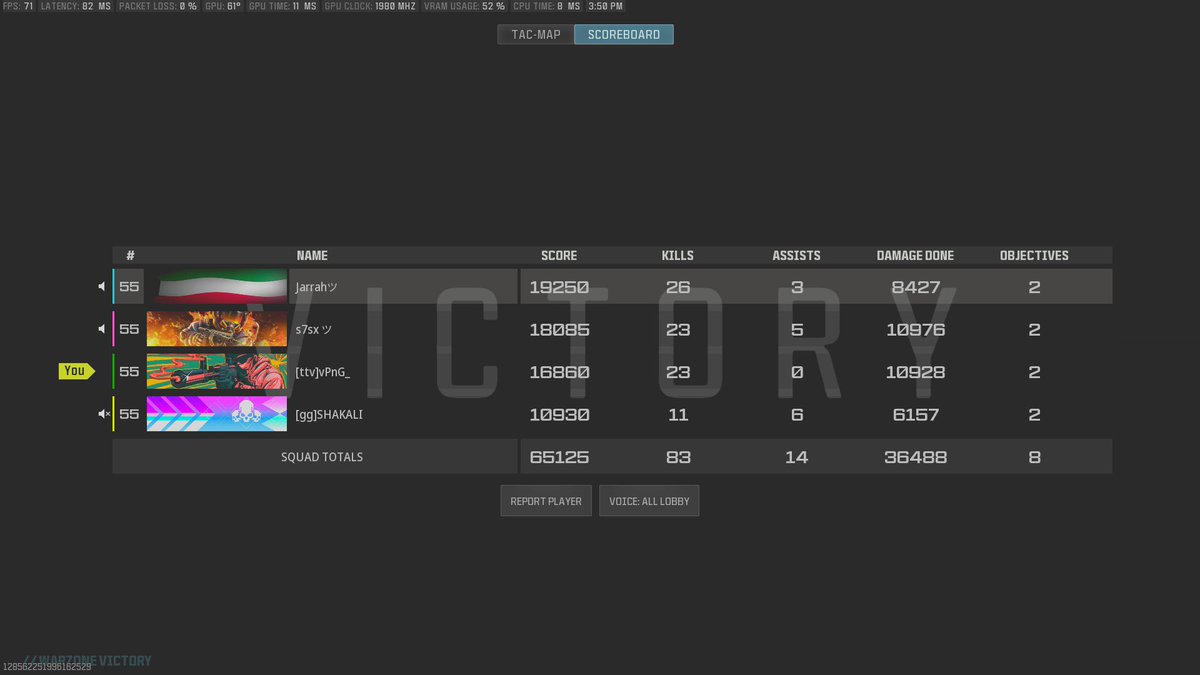Screen dimensions: 1200x675
Task: Click squad total score 65125
Action: pyautogui.click(x=559, y=457)
